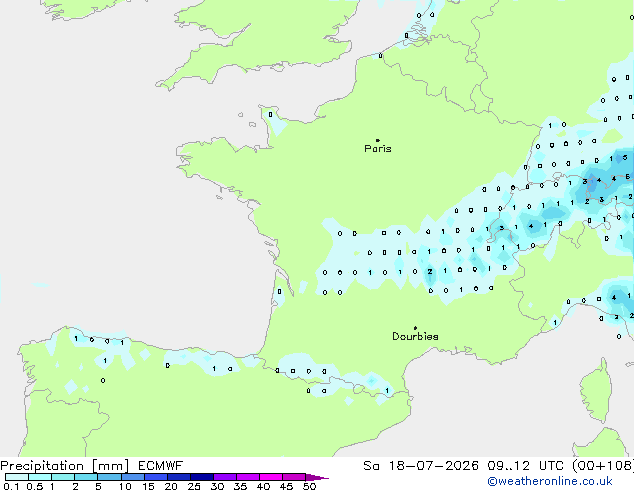The width and height of the screenshot is (634, 490).
Task: Pick magenta swatch between 35 and 40
Action: pos(247,477)
